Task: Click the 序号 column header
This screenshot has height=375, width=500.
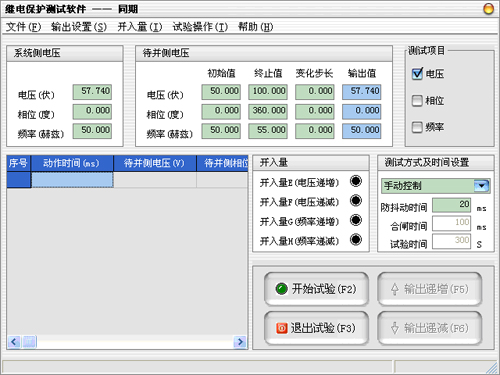Action: point(19,163)
